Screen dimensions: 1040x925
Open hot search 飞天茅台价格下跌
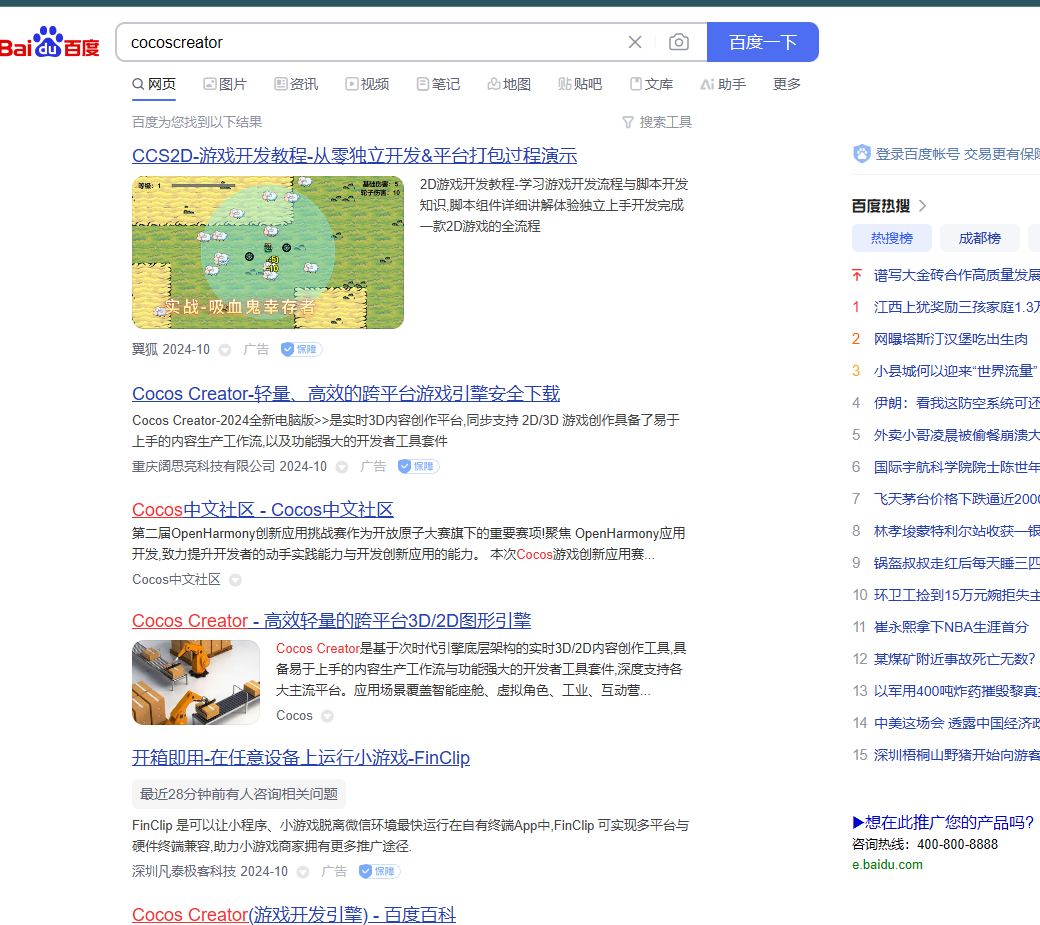(x=956, y=499)
